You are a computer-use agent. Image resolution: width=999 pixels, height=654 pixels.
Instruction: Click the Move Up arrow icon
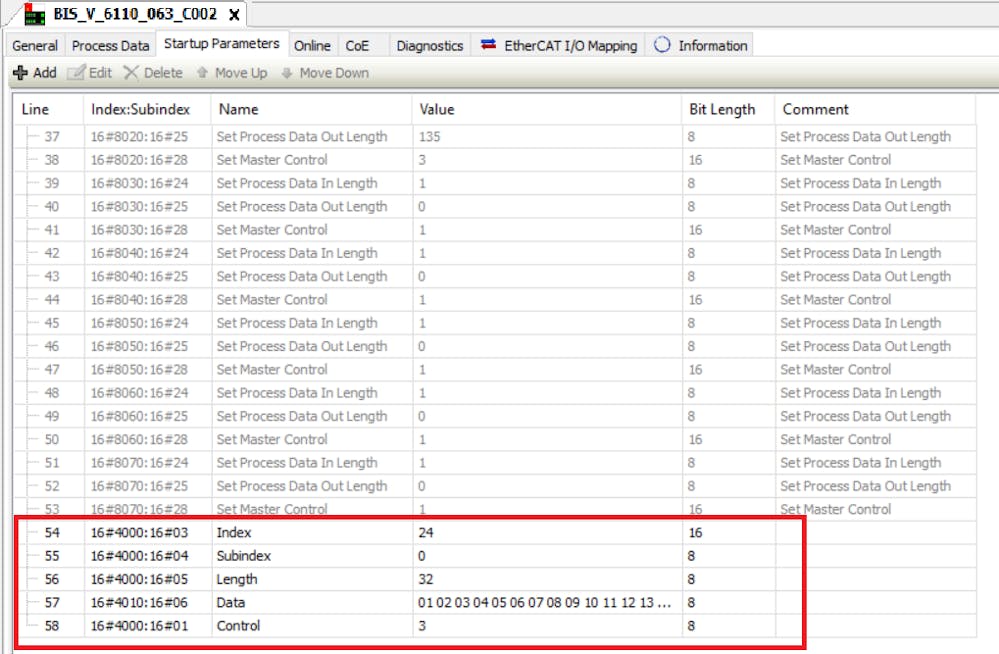(x=203, y=73)
